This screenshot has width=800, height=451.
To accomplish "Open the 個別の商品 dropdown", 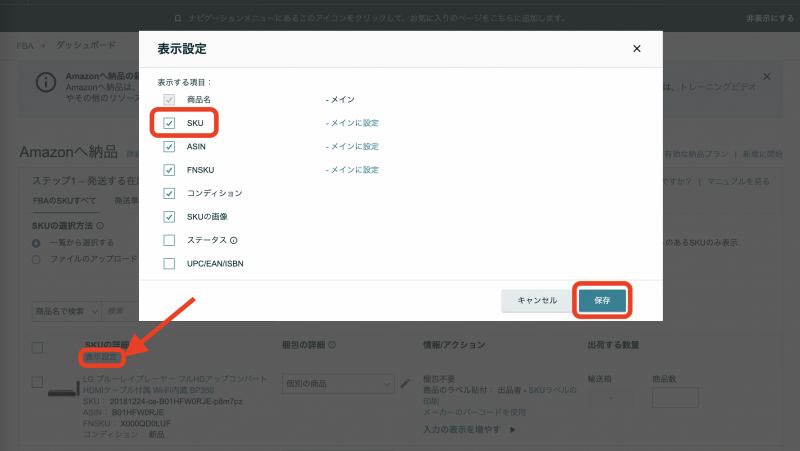I will pos(338,384).
